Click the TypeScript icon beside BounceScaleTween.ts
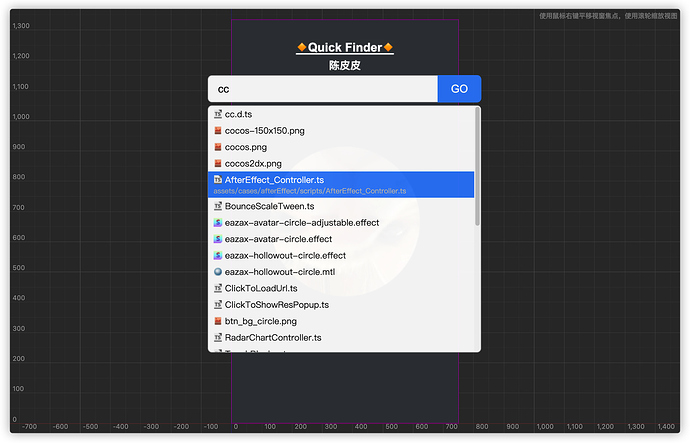 point(218,206)
